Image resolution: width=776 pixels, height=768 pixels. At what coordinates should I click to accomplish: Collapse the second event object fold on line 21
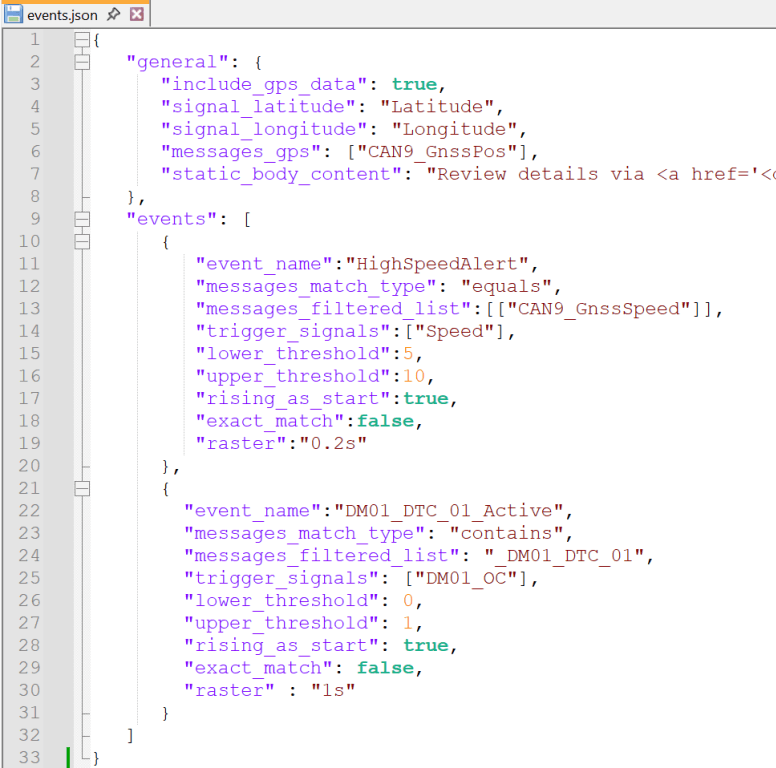(x=82, y=488)
